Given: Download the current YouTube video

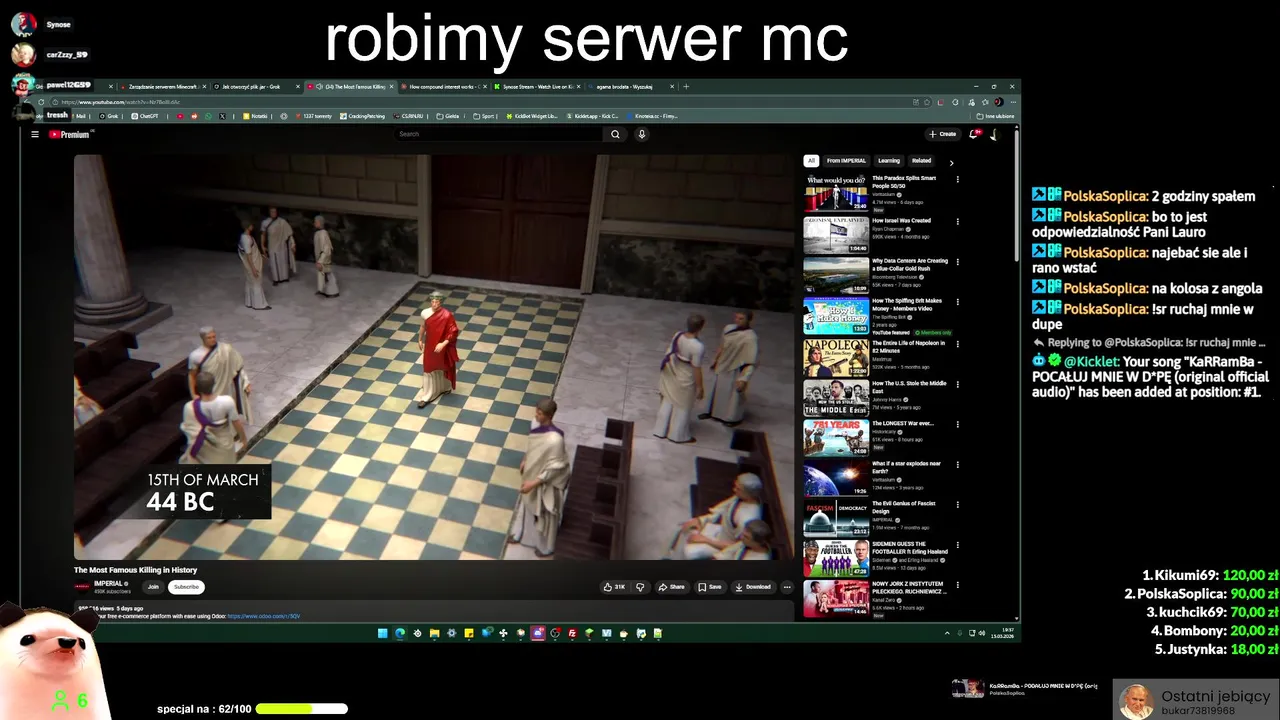Looking at the screenshot, I should click(x=753, y=587).
